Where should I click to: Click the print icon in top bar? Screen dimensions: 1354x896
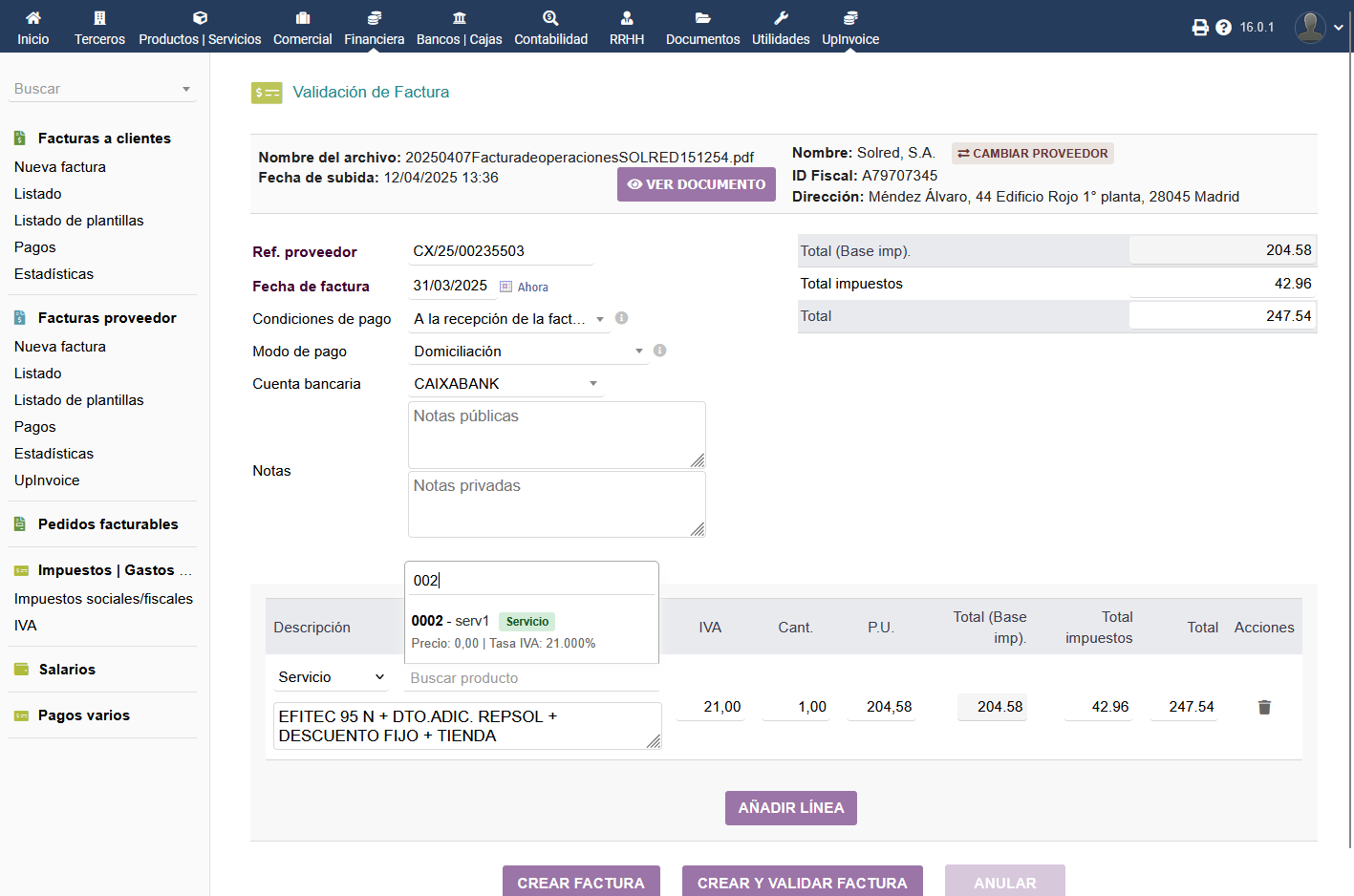(1200, 28)
